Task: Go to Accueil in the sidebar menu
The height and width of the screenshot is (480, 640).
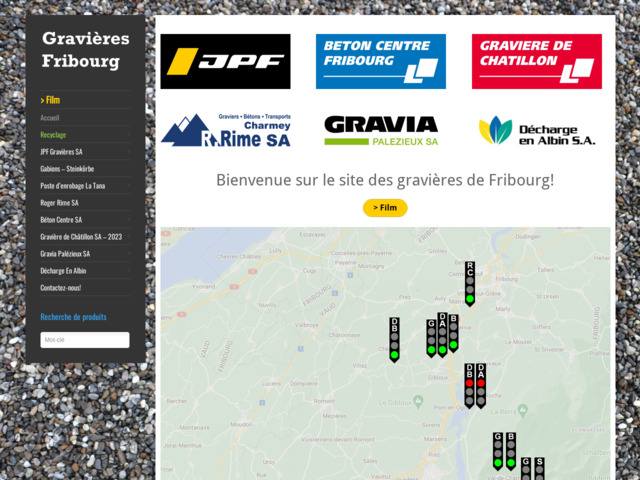Action: (x=50, y=117)
